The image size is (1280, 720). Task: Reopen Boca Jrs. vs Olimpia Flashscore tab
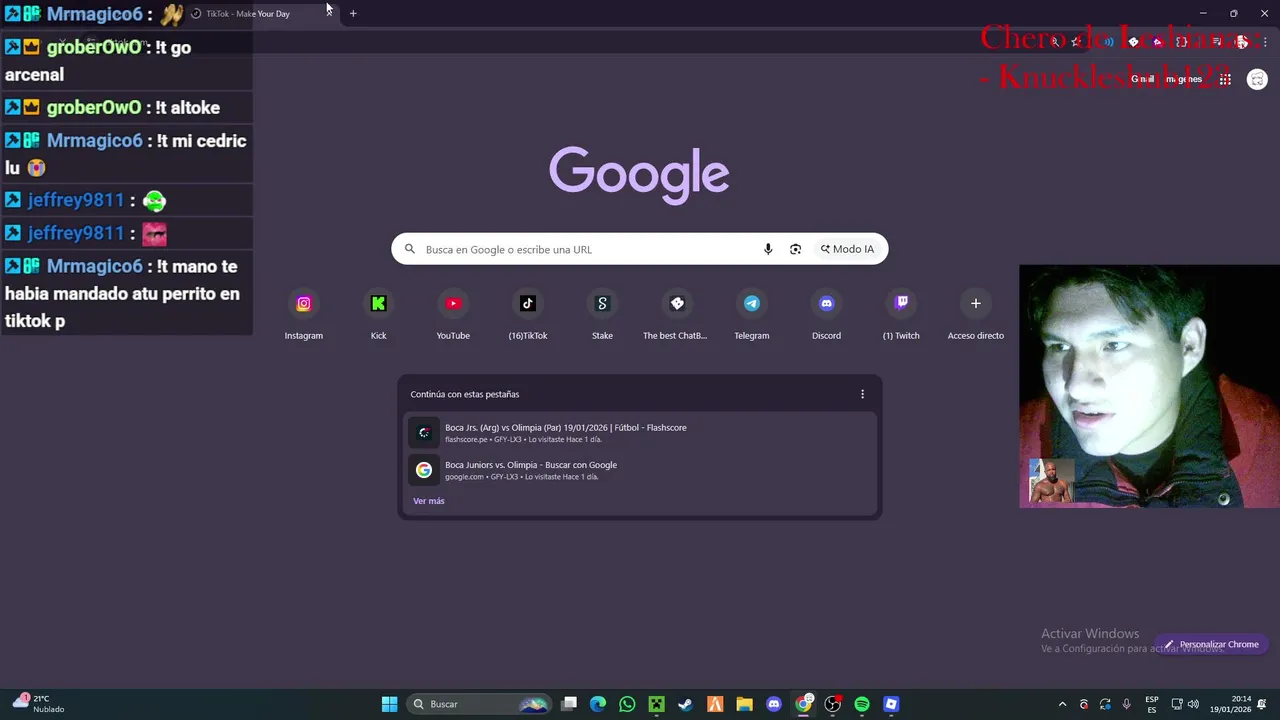click(640, 433)
